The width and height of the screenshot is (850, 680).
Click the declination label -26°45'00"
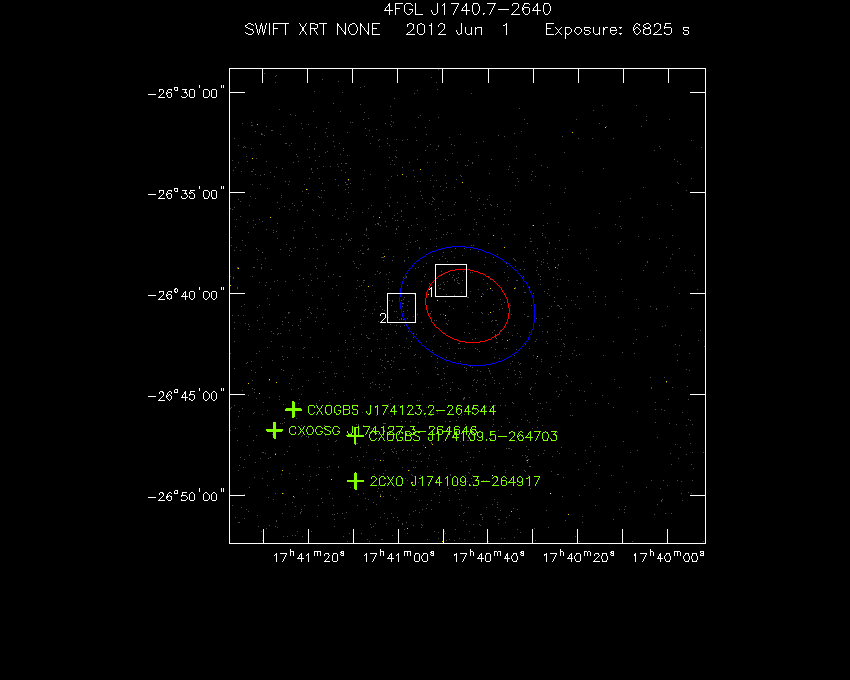click(186, 395)
